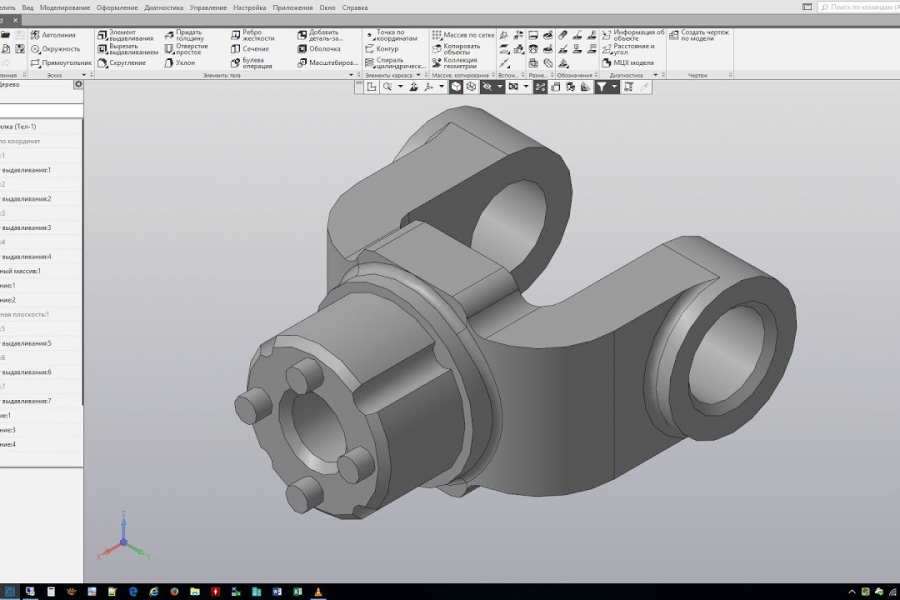Screen dimensions: 900x600
Task: Click Добавить деталь-заготовку command
Action: coord(320,36)
